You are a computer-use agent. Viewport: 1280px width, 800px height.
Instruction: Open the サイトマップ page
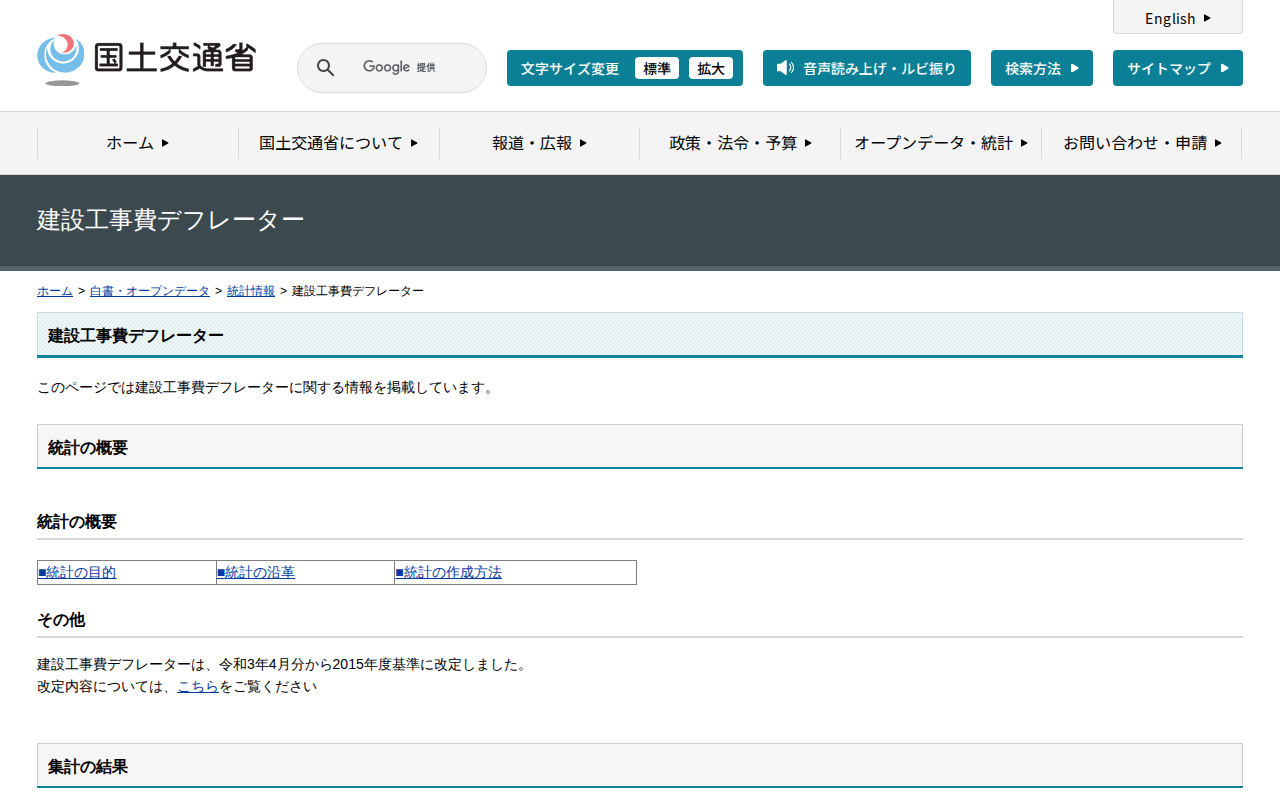tap(1177, 68)
